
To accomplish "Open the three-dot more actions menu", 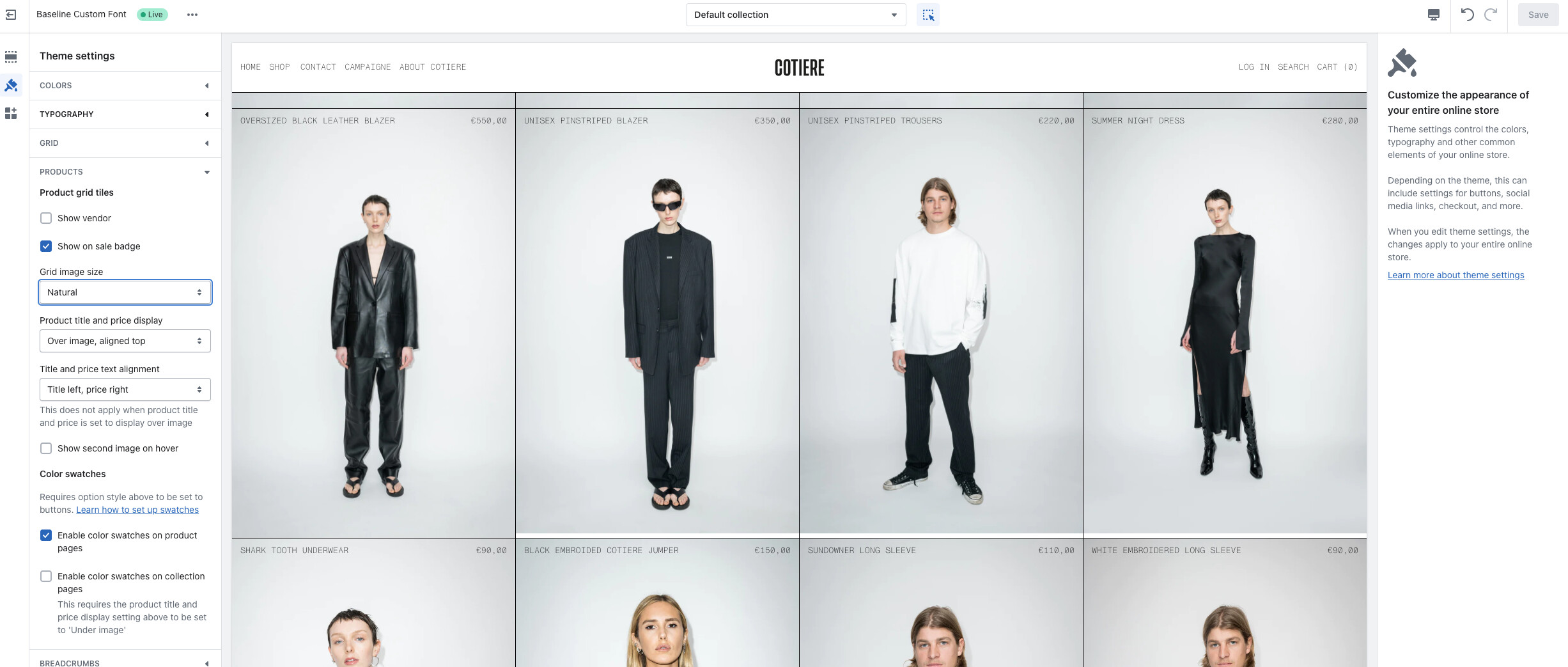I will [x=192, y=15].
